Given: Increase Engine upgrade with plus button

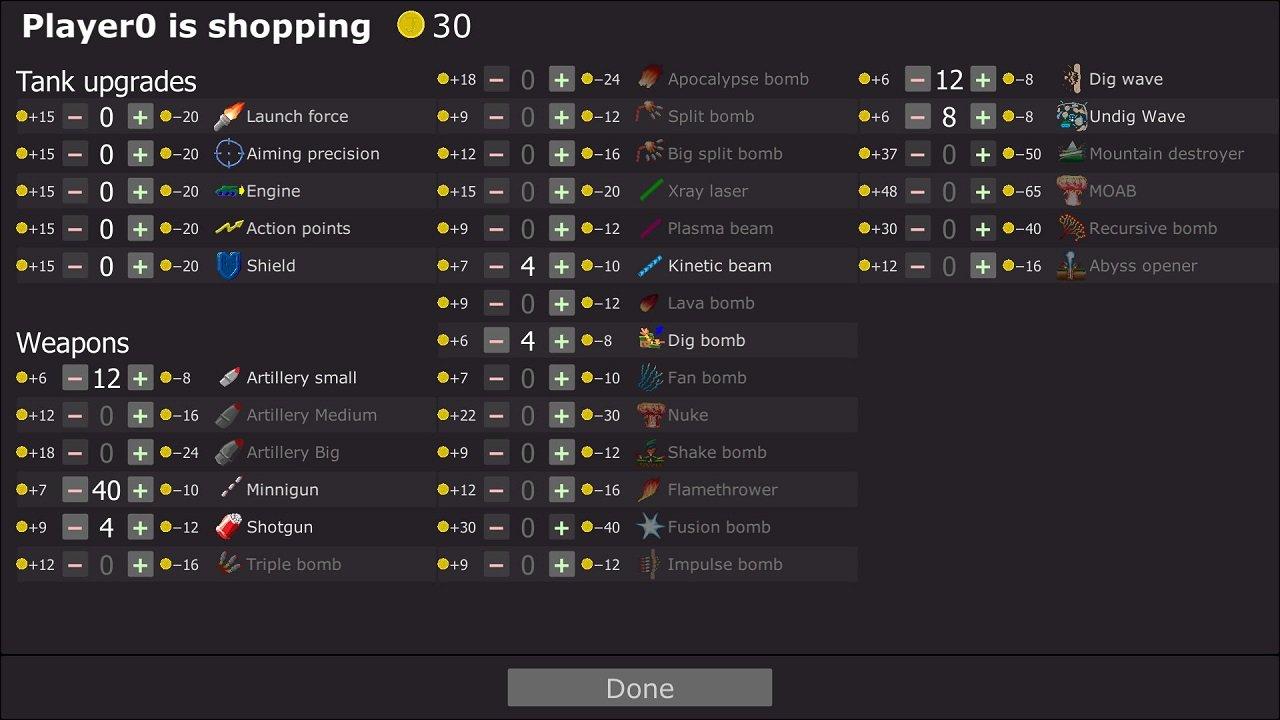Looking at the screenshot, I should tap(140, 191).
